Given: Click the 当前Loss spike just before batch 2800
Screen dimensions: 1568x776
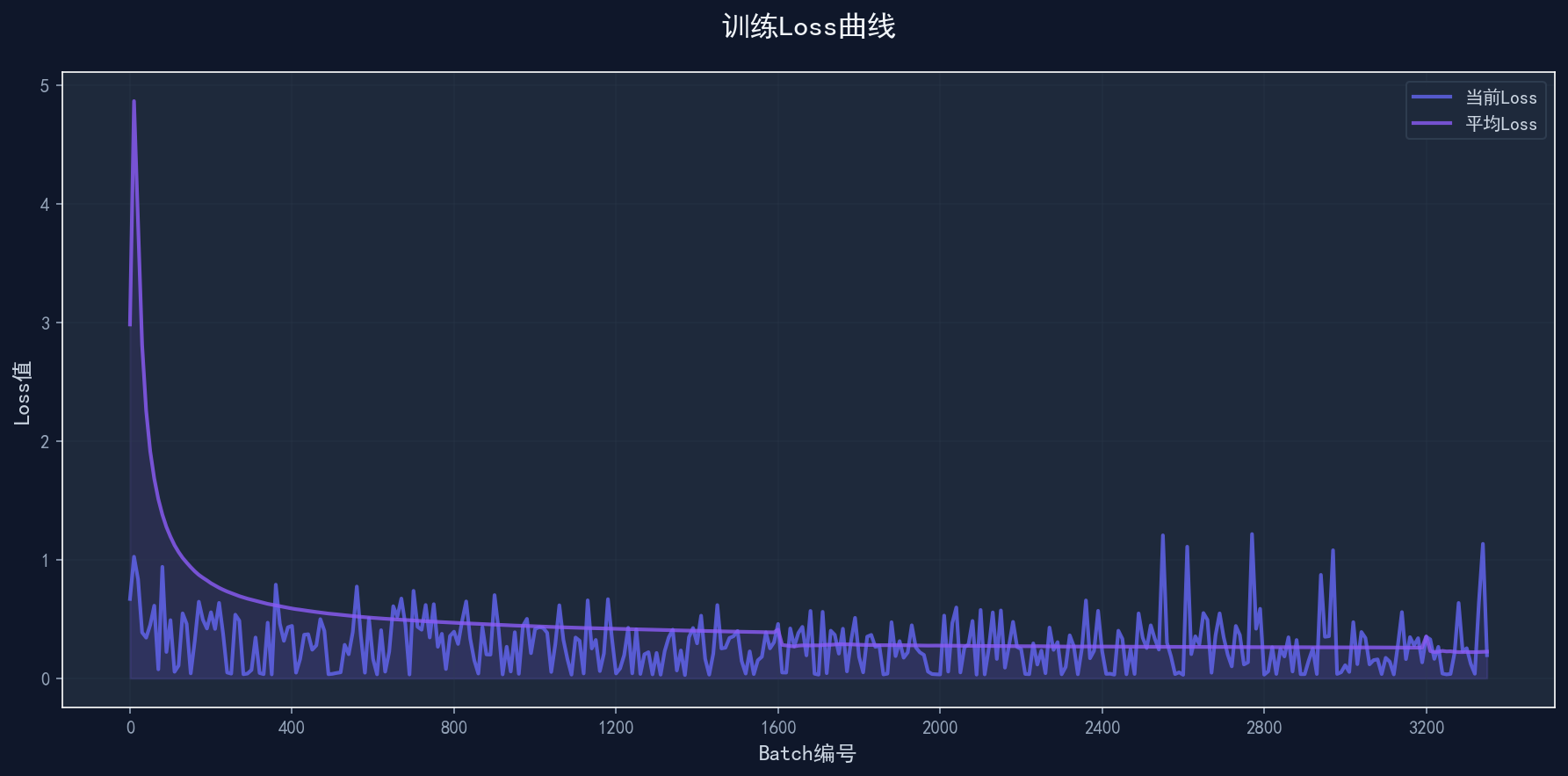Looking at the screenshot, I should pyautogui.click(x=1252, y=534).
